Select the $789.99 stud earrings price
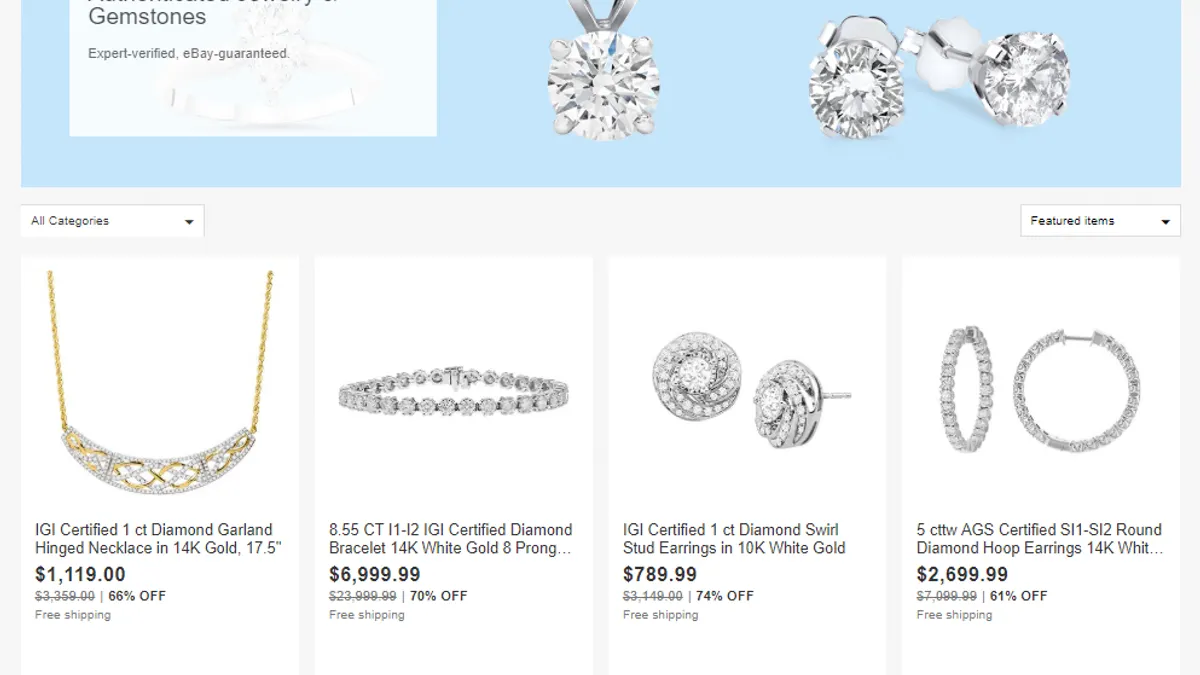The image size is (1200, 675). point(660,575)
